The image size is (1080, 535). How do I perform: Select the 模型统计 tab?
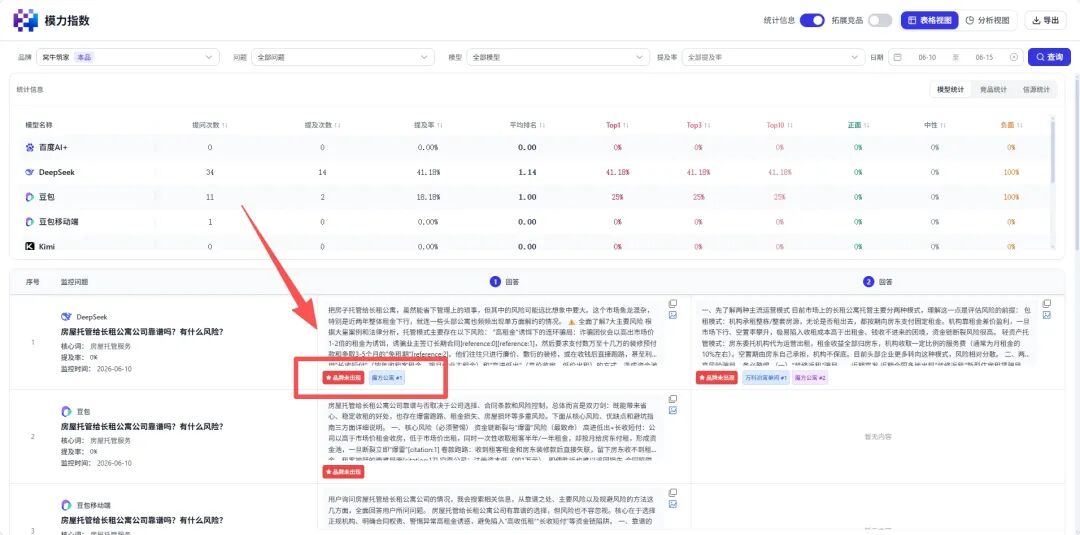pos(951,90)
